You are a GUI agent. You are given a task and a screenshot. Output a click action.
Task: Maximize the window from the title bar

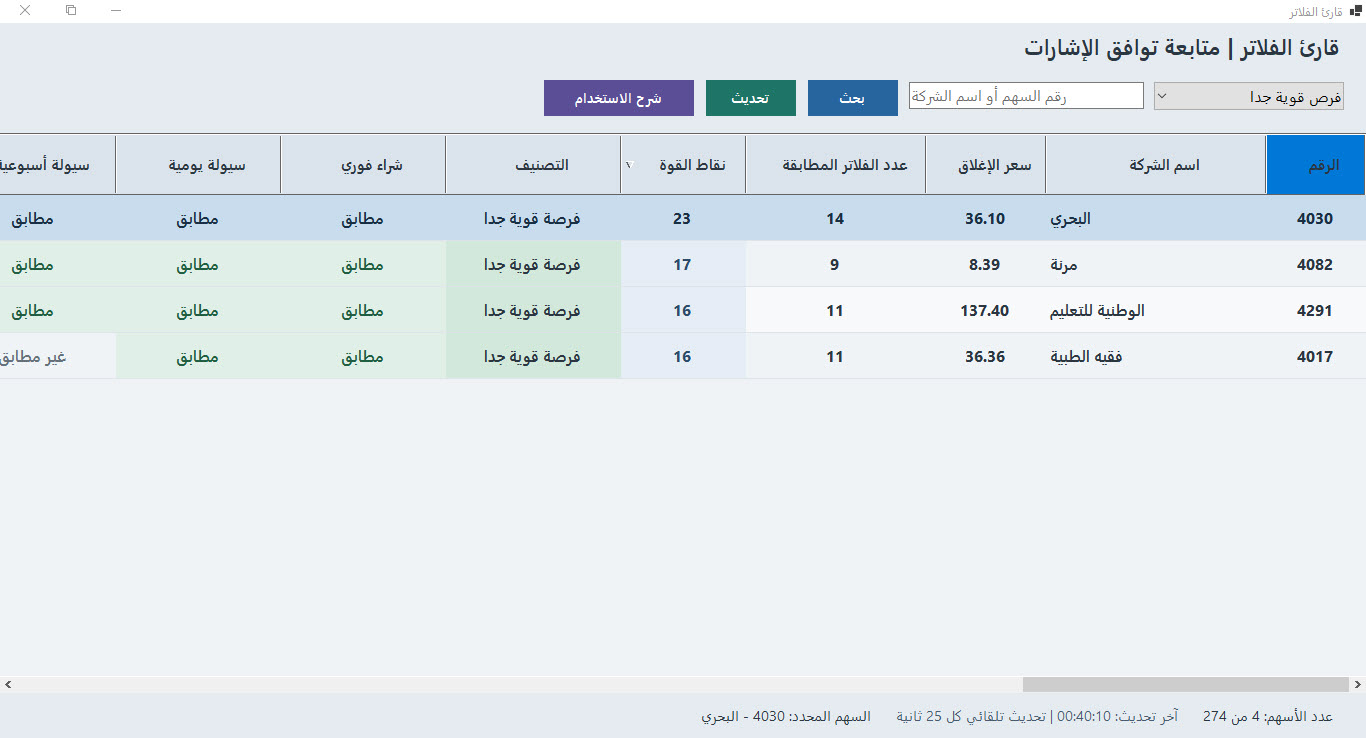pyautogui.click(x=71, y=10)
